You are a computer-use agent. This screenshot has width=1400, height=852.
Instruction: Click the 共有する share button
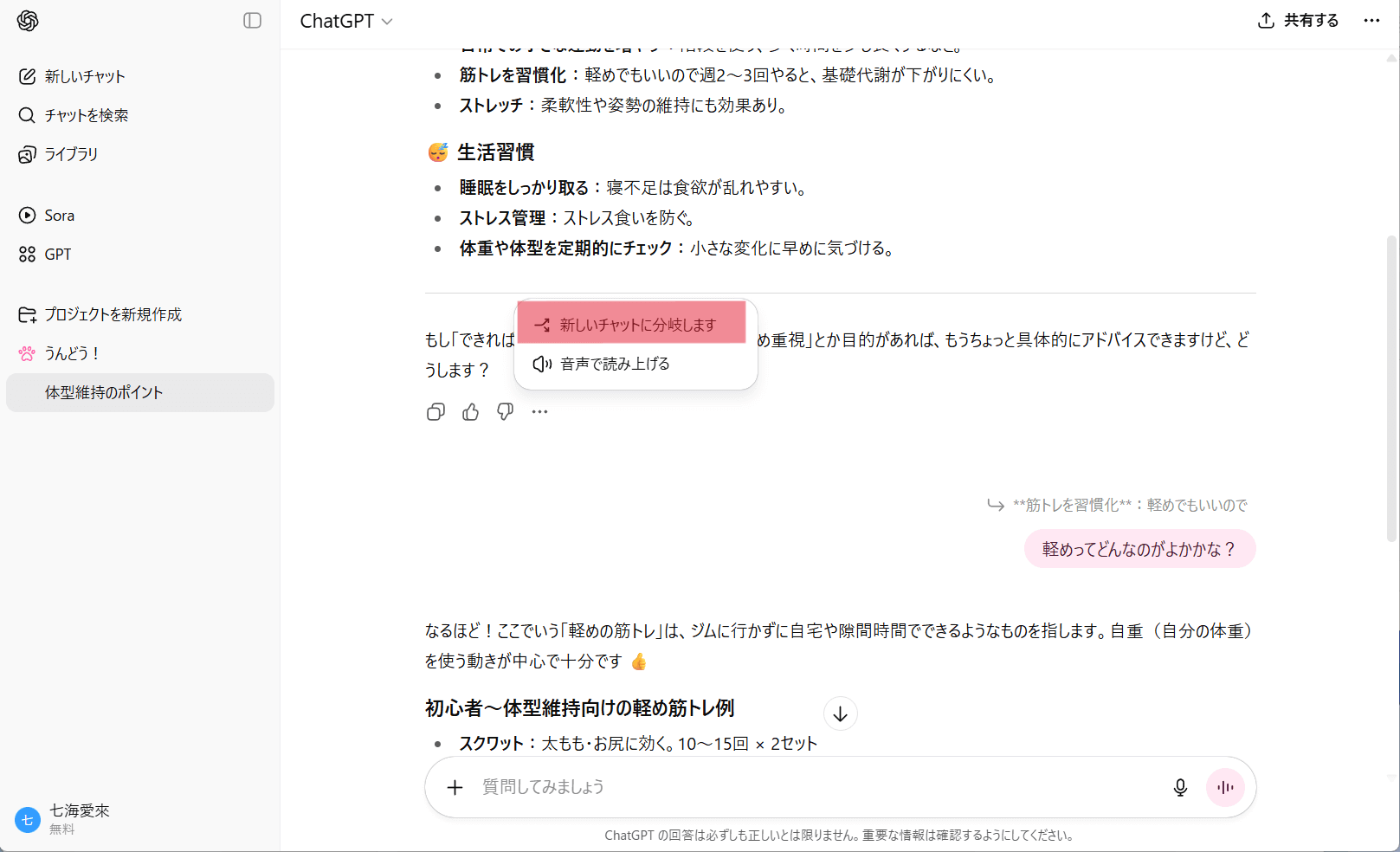click(x=1298, y=21)
